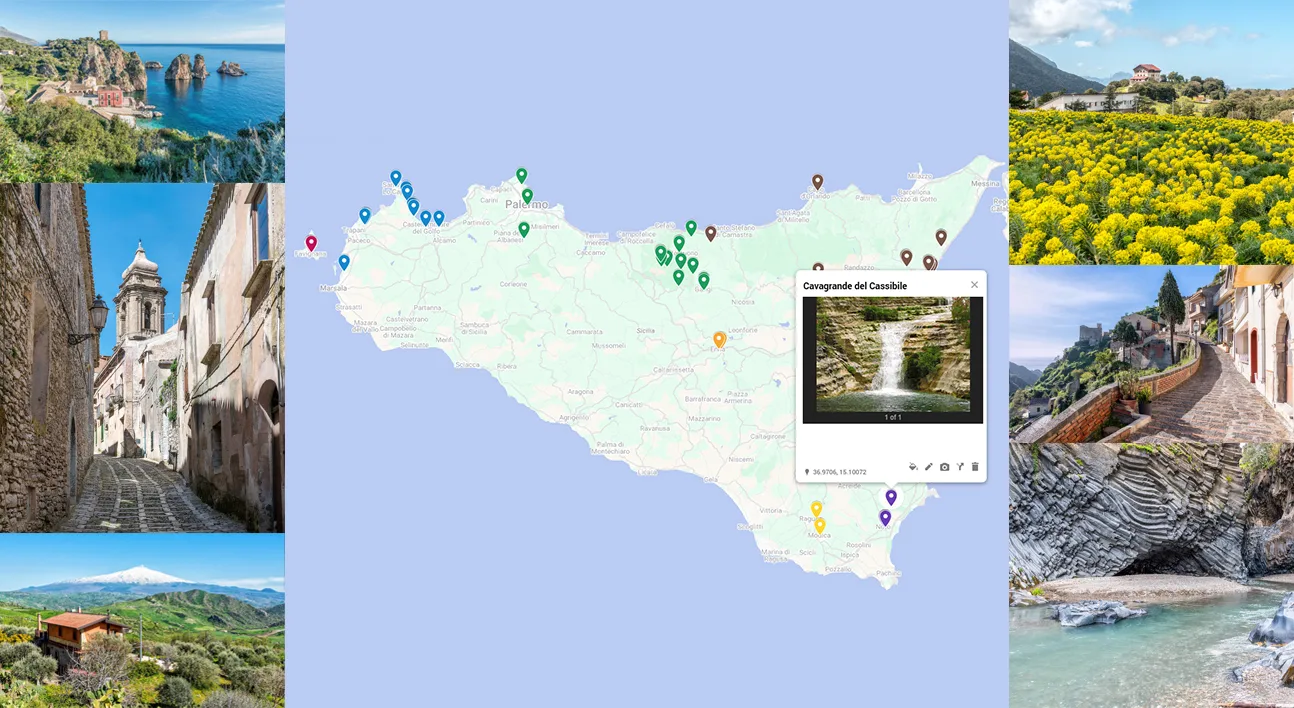Click the yellow pin at Ragusa
The width and height of the screenshot is (1294, 708).
click(x=816, y=509)
